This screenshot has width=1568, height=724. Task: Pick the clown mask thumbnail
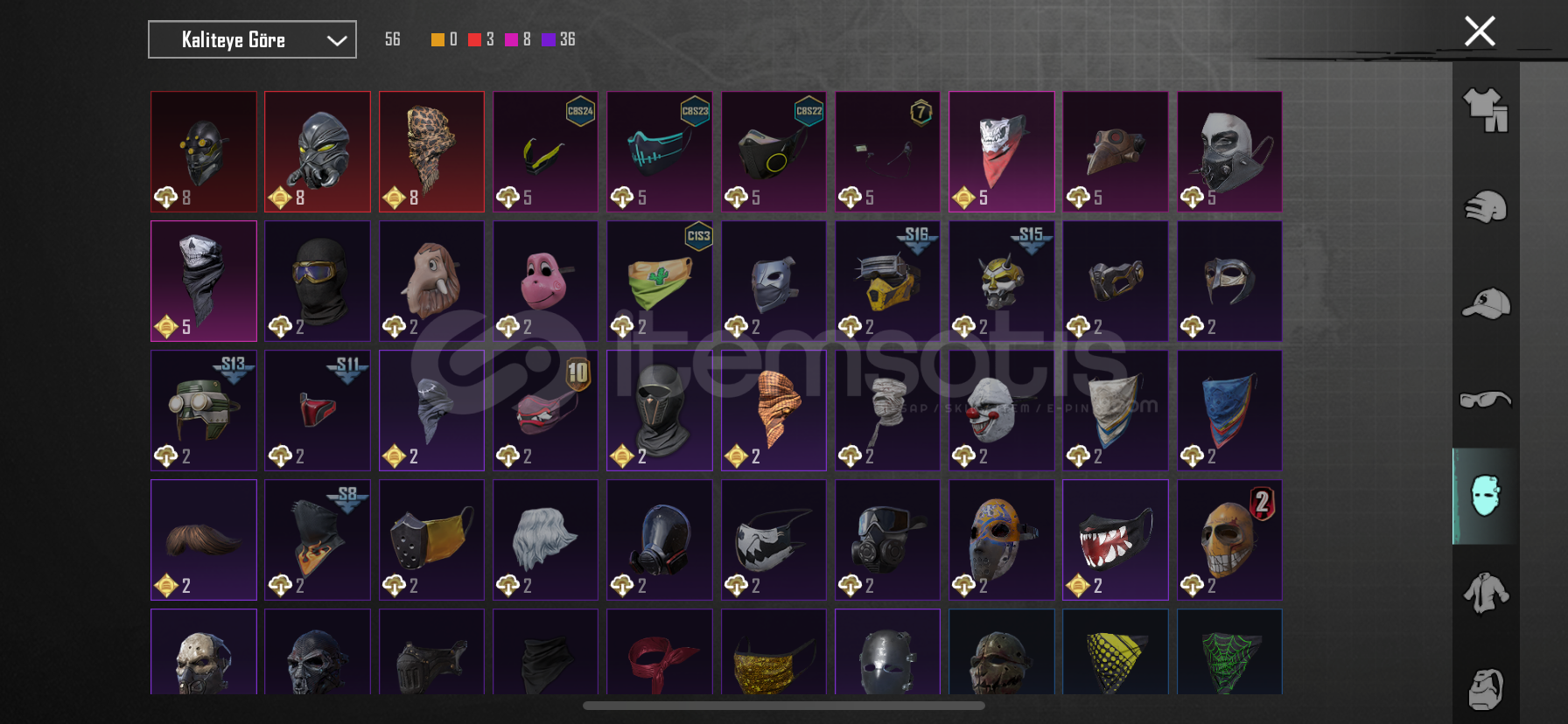[1002, 410]
